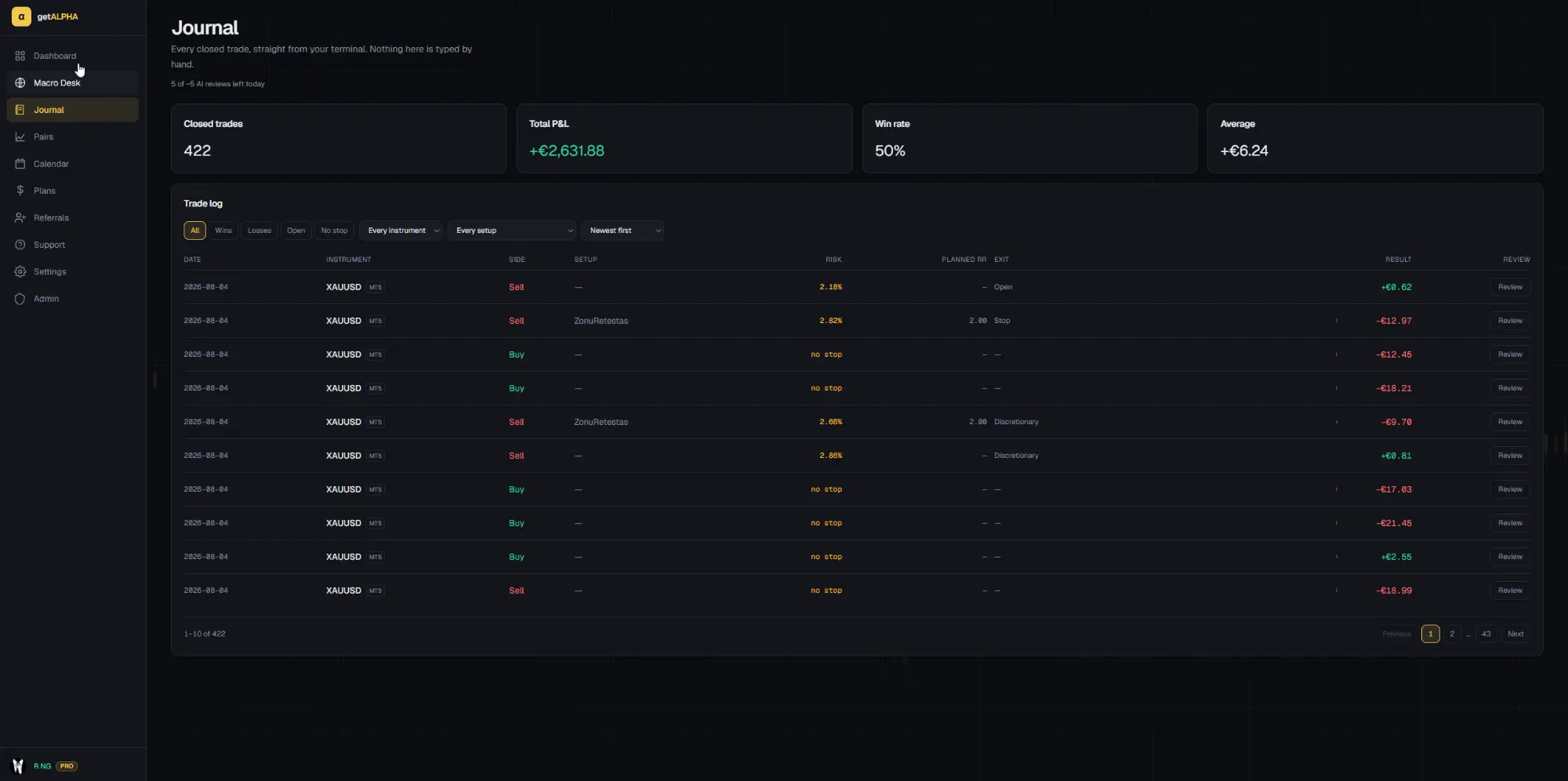Click '1–10 of 422' pagination text
This screenshot has height=781, width=1568.
tap(205, 634)
